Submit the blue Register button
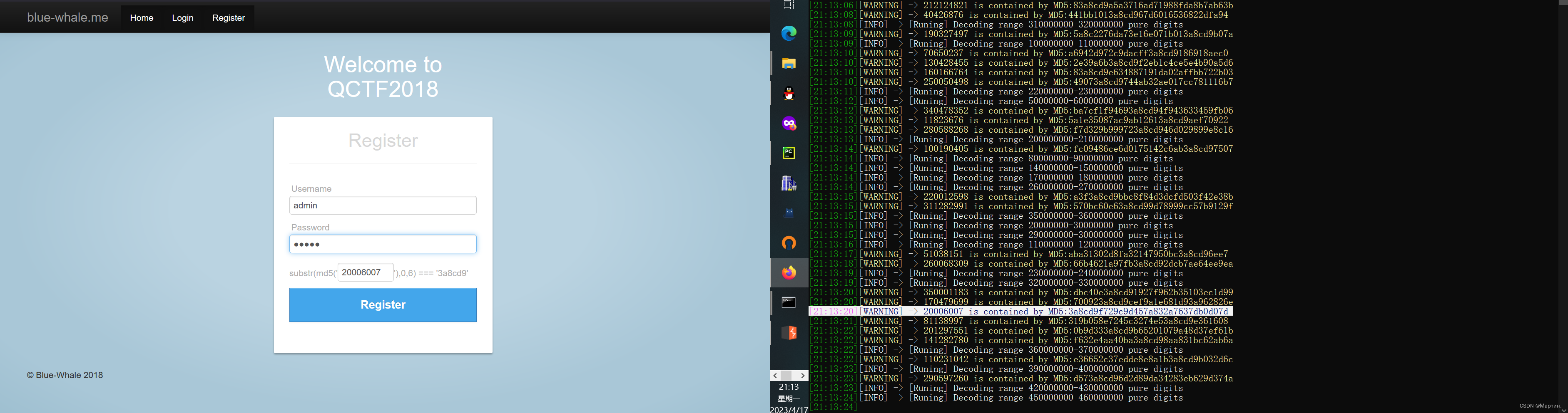Viewport: 1568px width, 413px height. [x=383, y=305]
